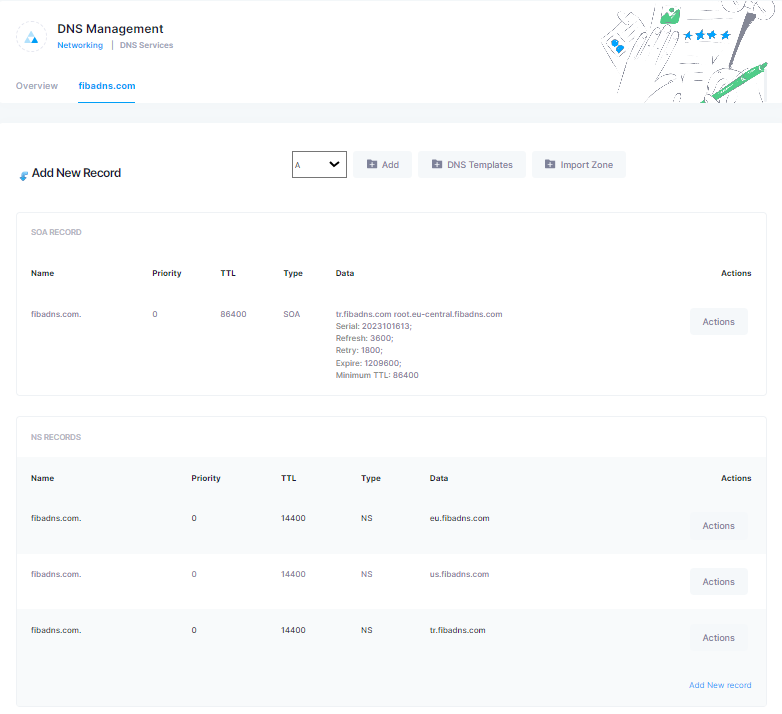Screen dimensions: 782x714
Task: Click the tr.fibadns.com NS data cell
Action: (457, 630)
